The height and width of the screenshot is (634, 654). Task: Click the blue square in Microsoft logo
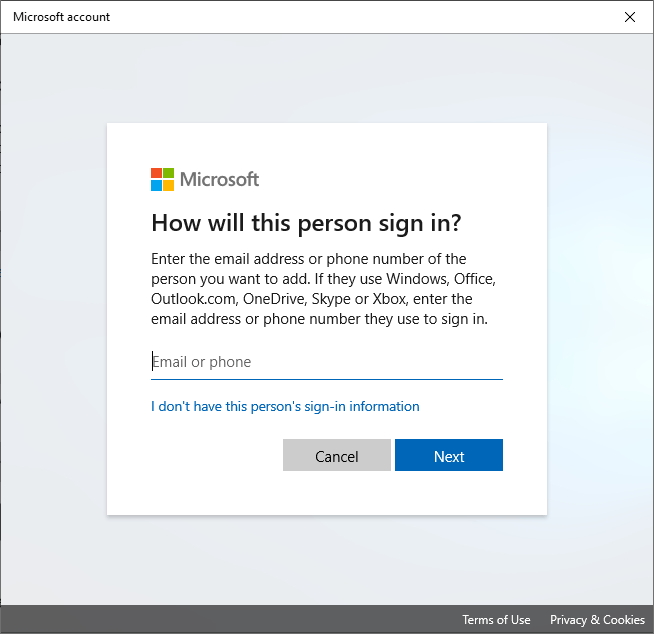click(156, 186)
